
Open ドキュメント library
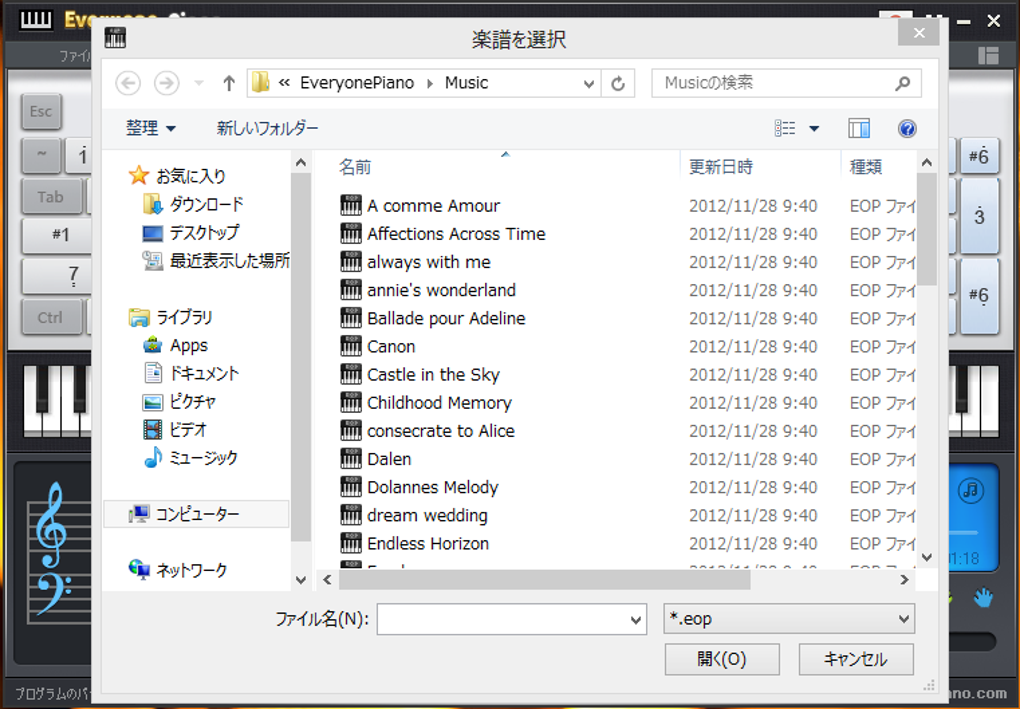click(x=191, y=373)
